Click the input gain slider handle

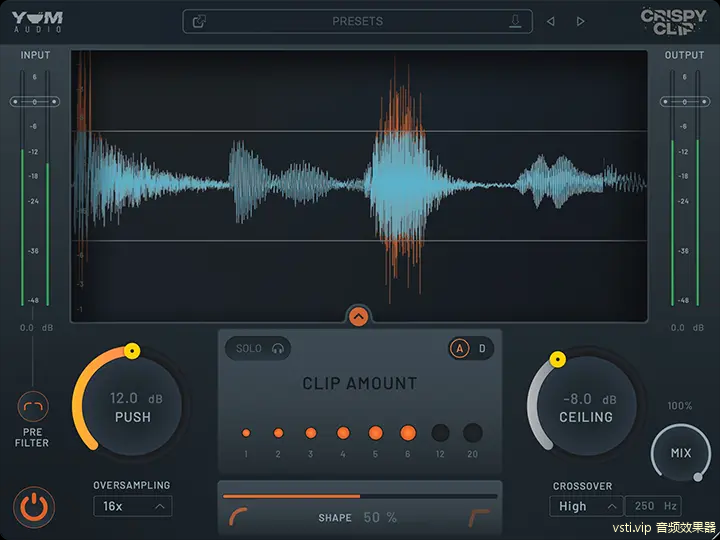[x=35, y=101]
